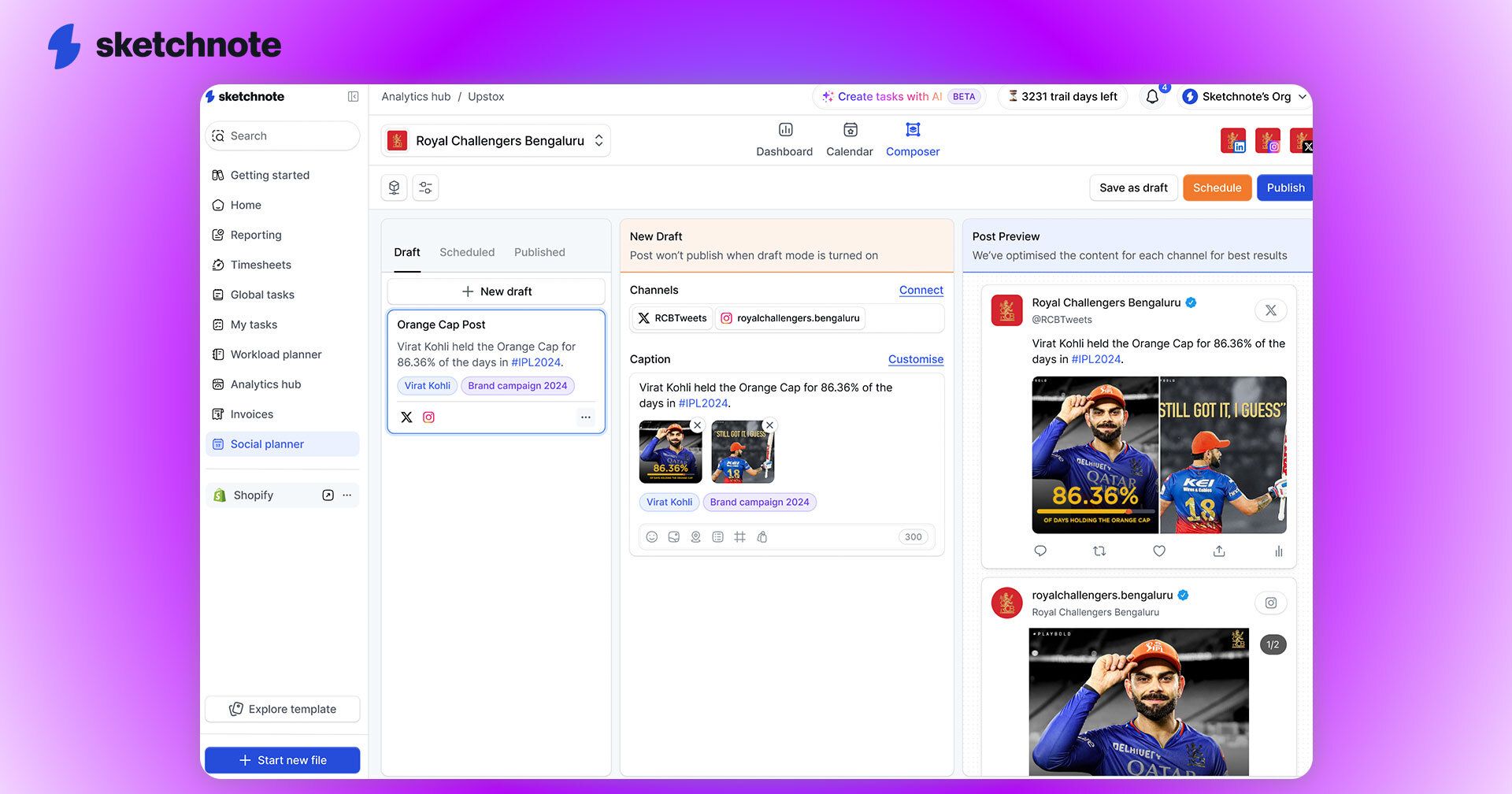Click the orange Schedule button
Image resolution: width=1512 pixels, height=794 pixels.
pos(1217,187)
